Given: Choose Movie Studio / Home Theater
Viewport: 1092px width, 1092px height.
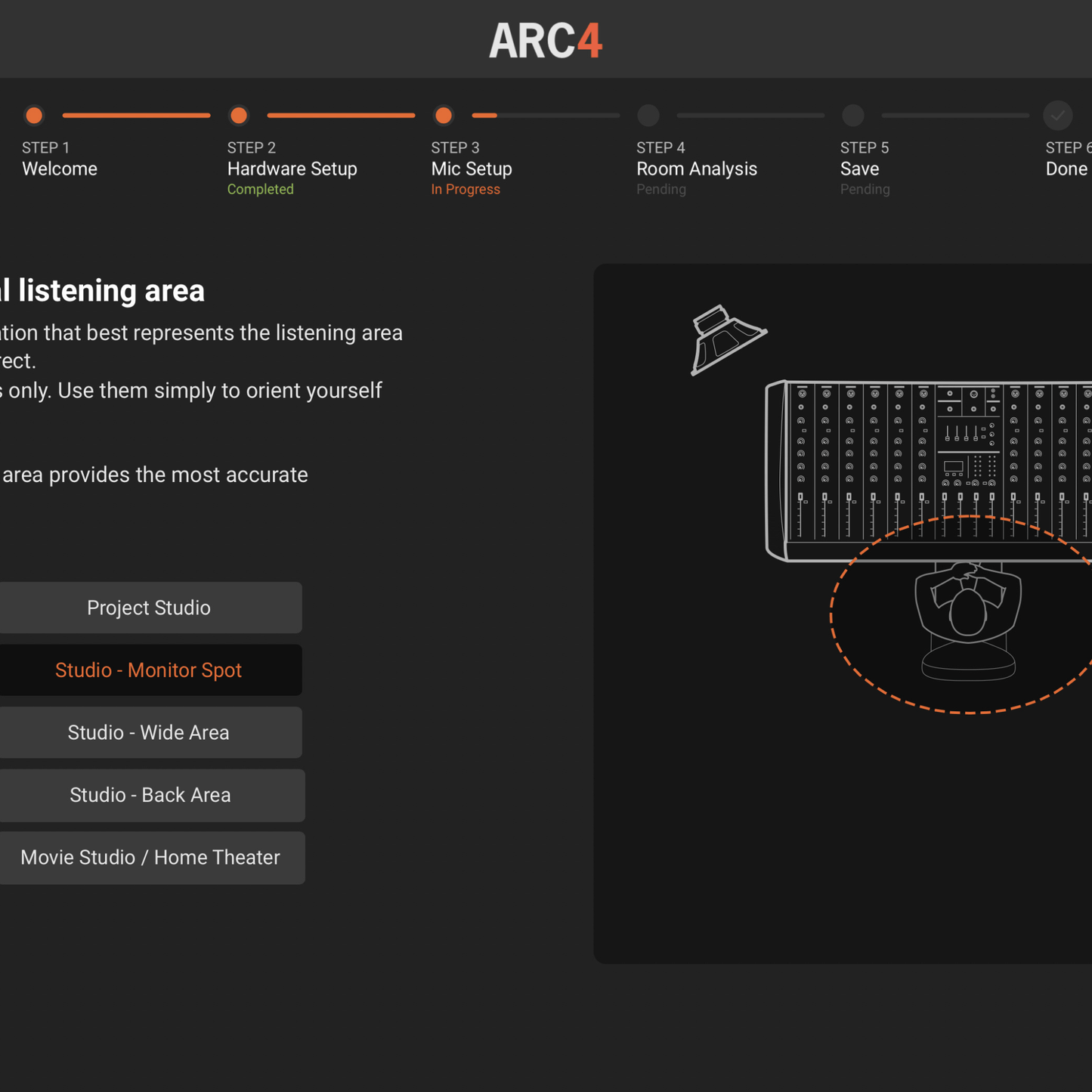Looking at the screenshot, I should coord(151,858).
